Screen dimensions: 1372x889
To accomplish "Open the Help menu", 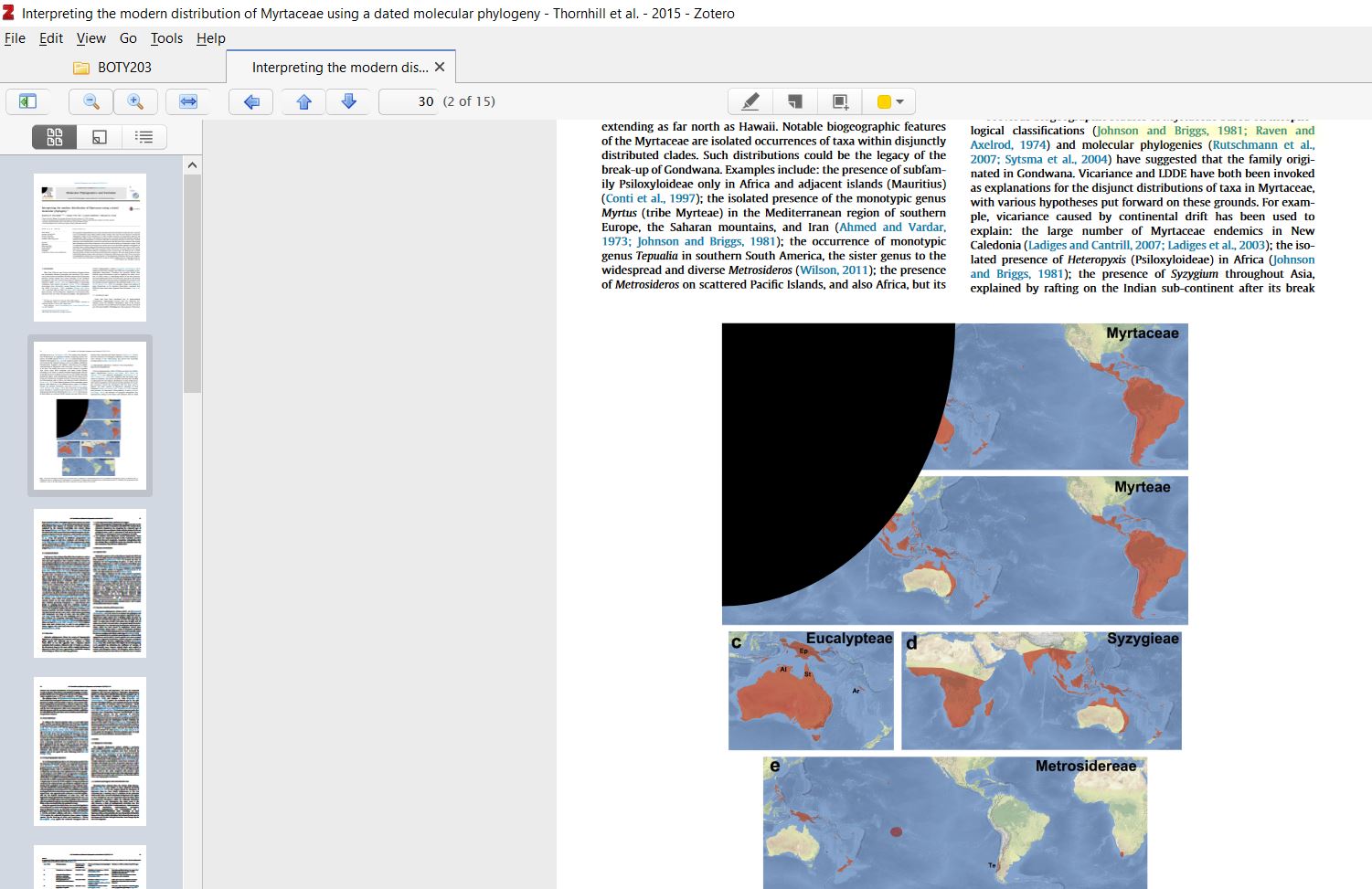I will click(211, 38).
